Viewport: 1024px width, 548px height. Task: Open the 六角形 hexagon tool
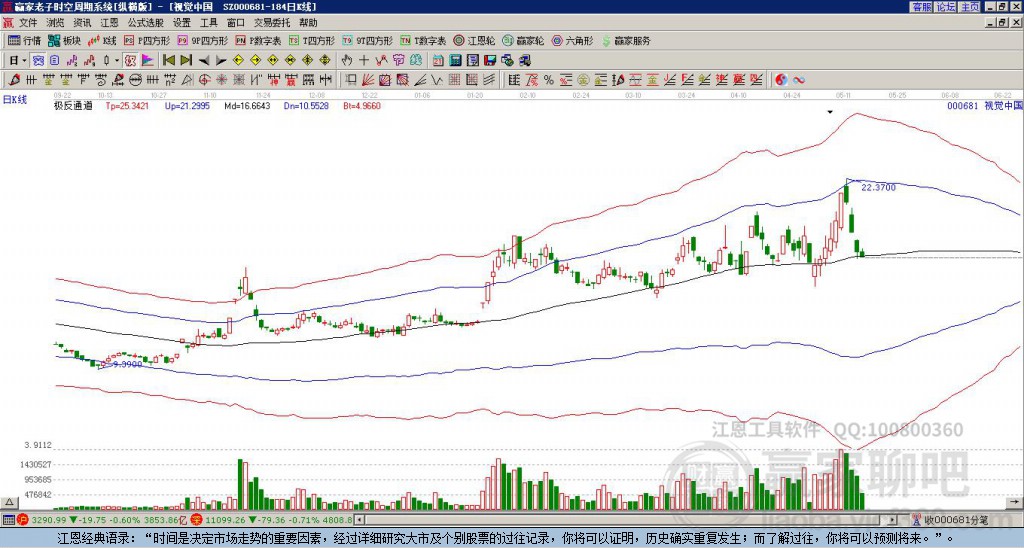[573, 41]
